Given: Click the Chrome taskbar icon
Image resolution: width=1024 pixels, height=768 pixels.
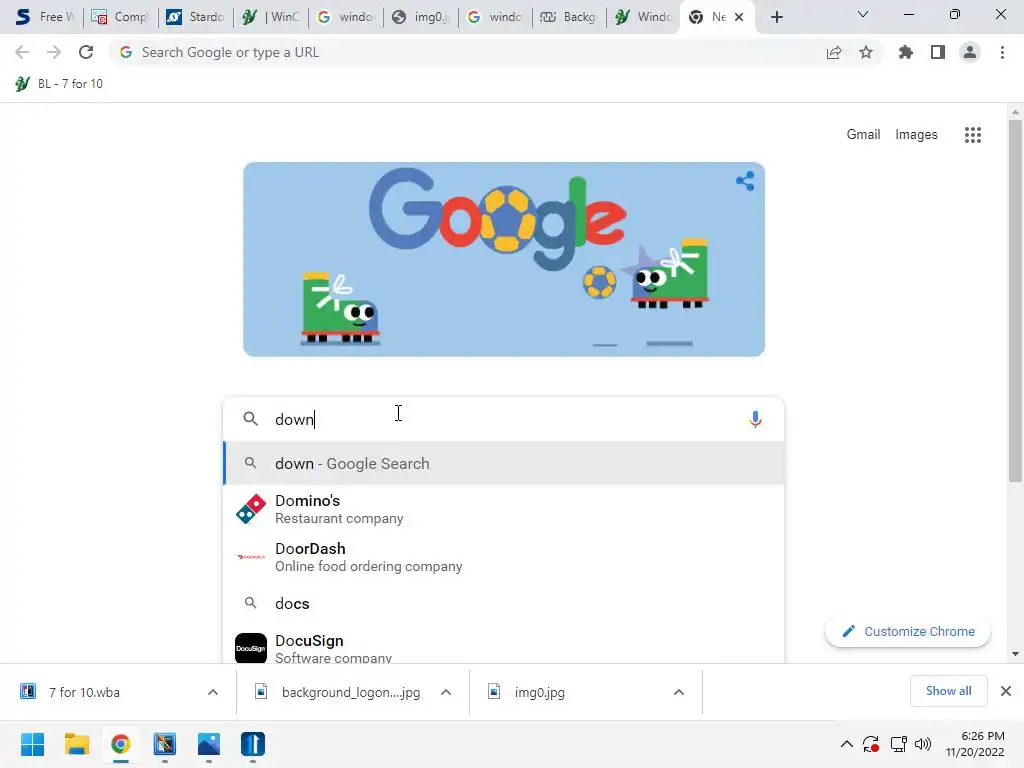Looking at the screenshot, I should 120,744.
